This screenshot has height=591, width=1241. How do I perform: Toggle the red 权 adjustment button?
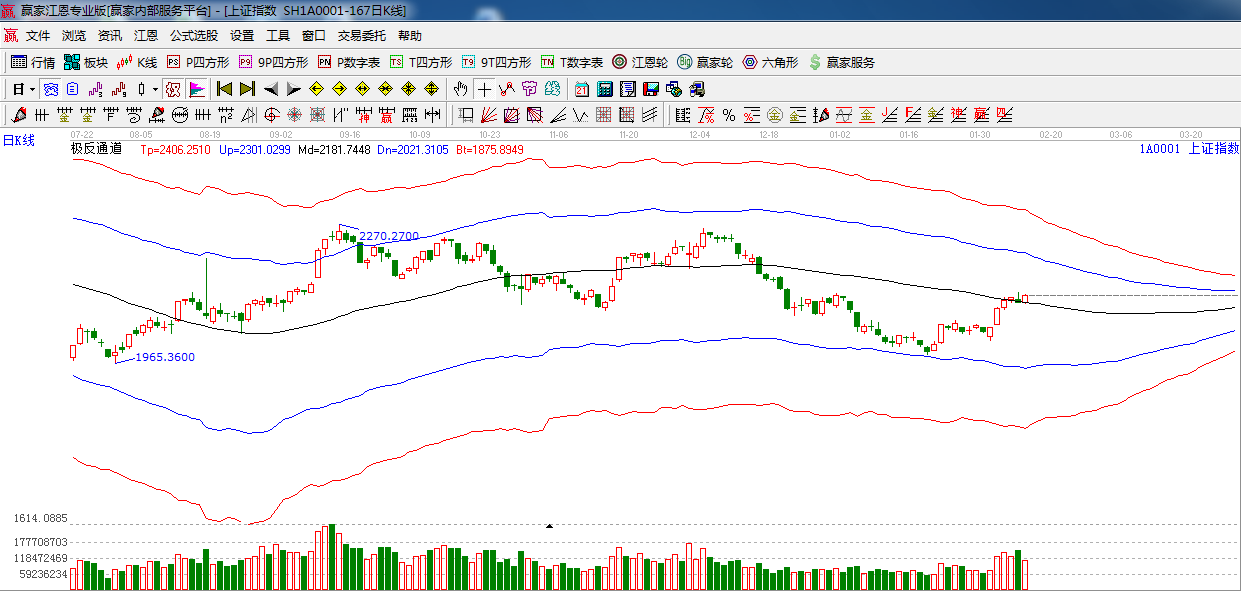click(173, 89)
